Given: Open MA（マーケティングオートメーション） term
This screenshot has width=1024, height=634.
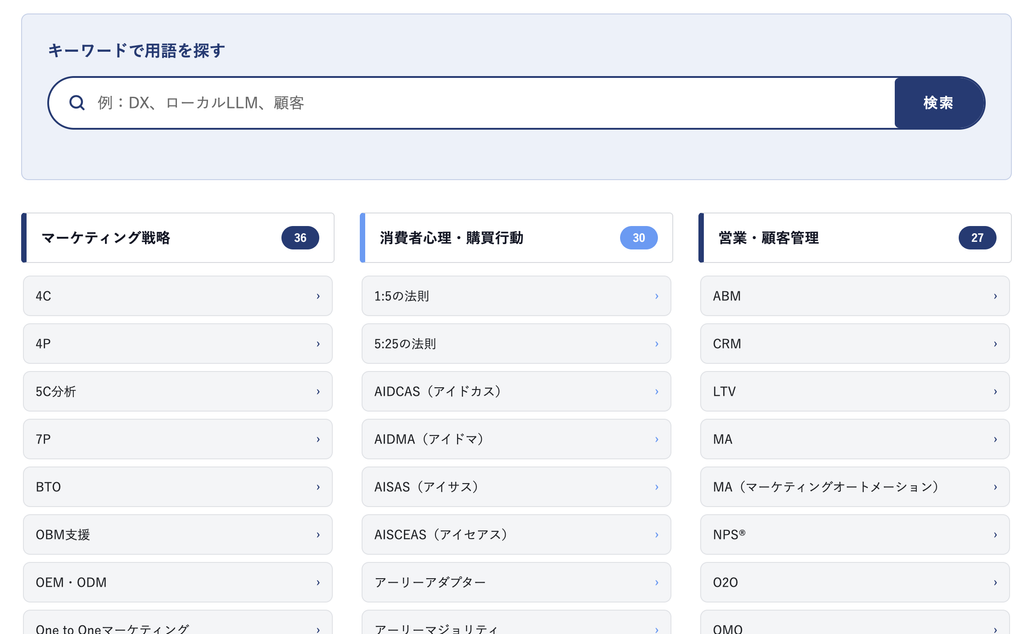Looking at the screenshot, I should [855, 486].
